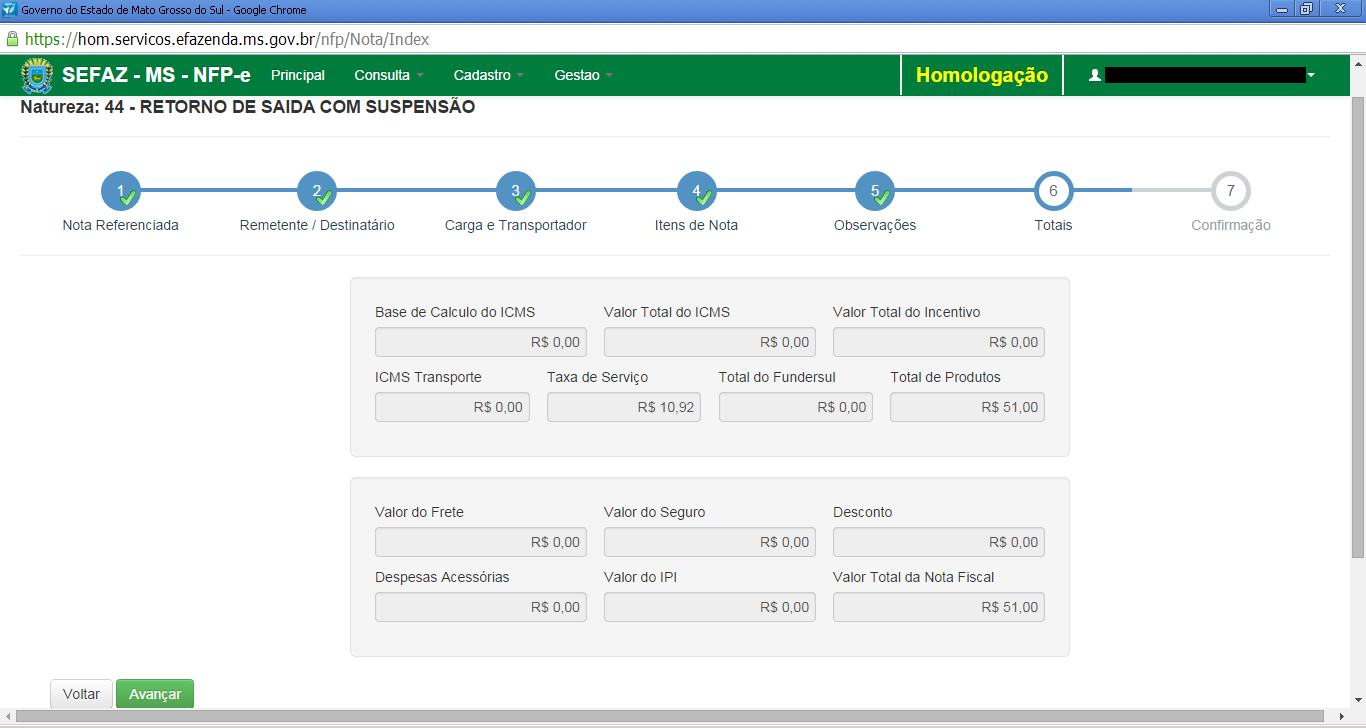The height and width of the screenshot is (728, 1366).
Task: Click the green padlock secure icon
Action: tap(12, 39)
